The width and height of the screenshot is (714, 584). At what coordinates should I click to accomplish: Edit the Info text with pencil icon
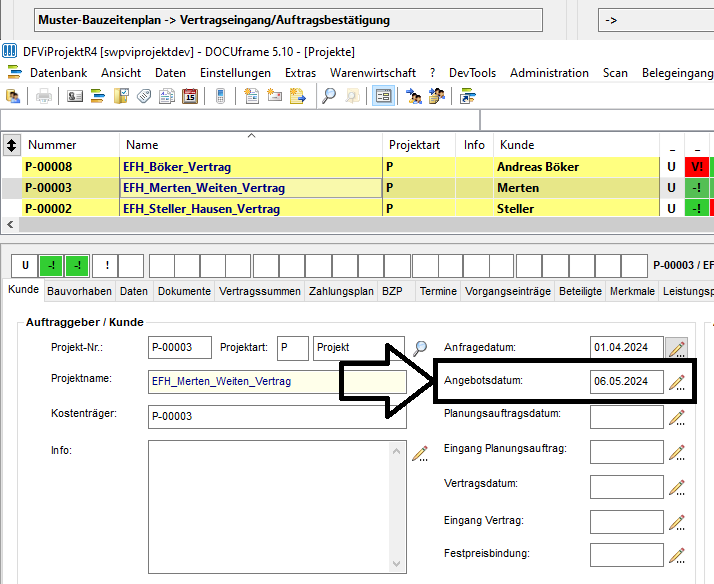[x=420, y=454]
